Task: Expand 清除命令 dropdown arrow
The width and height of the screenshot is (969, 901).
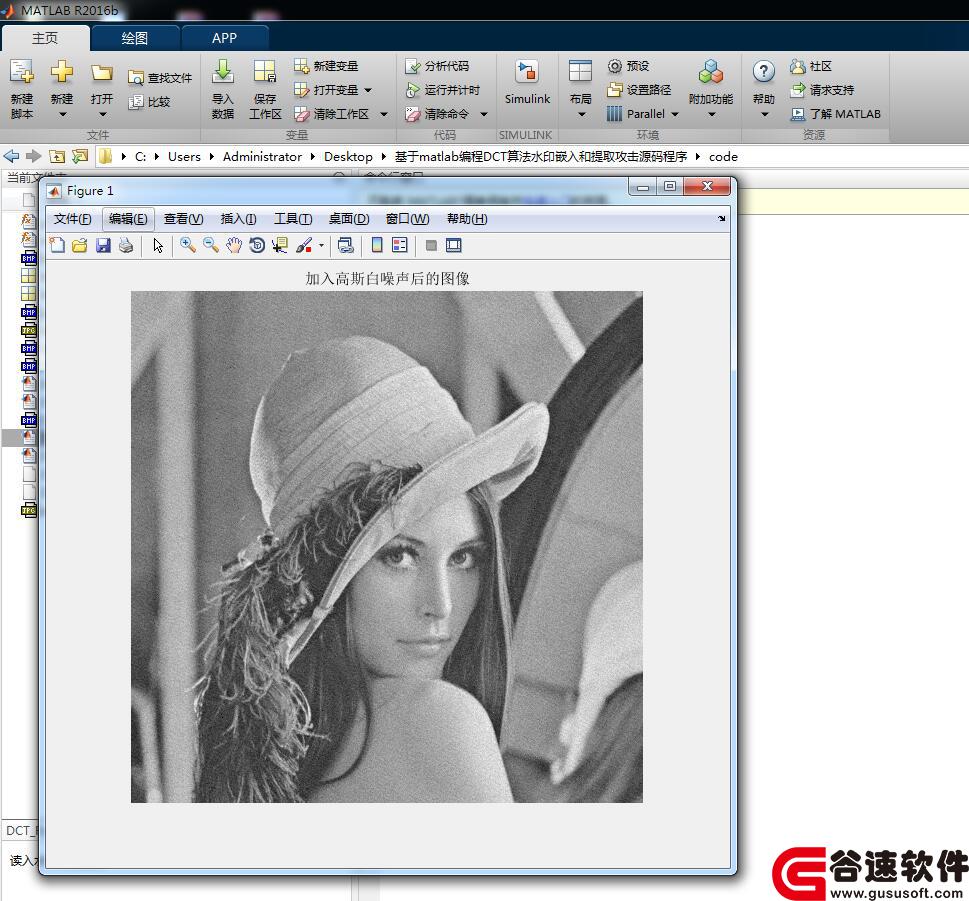Action: 484,114
